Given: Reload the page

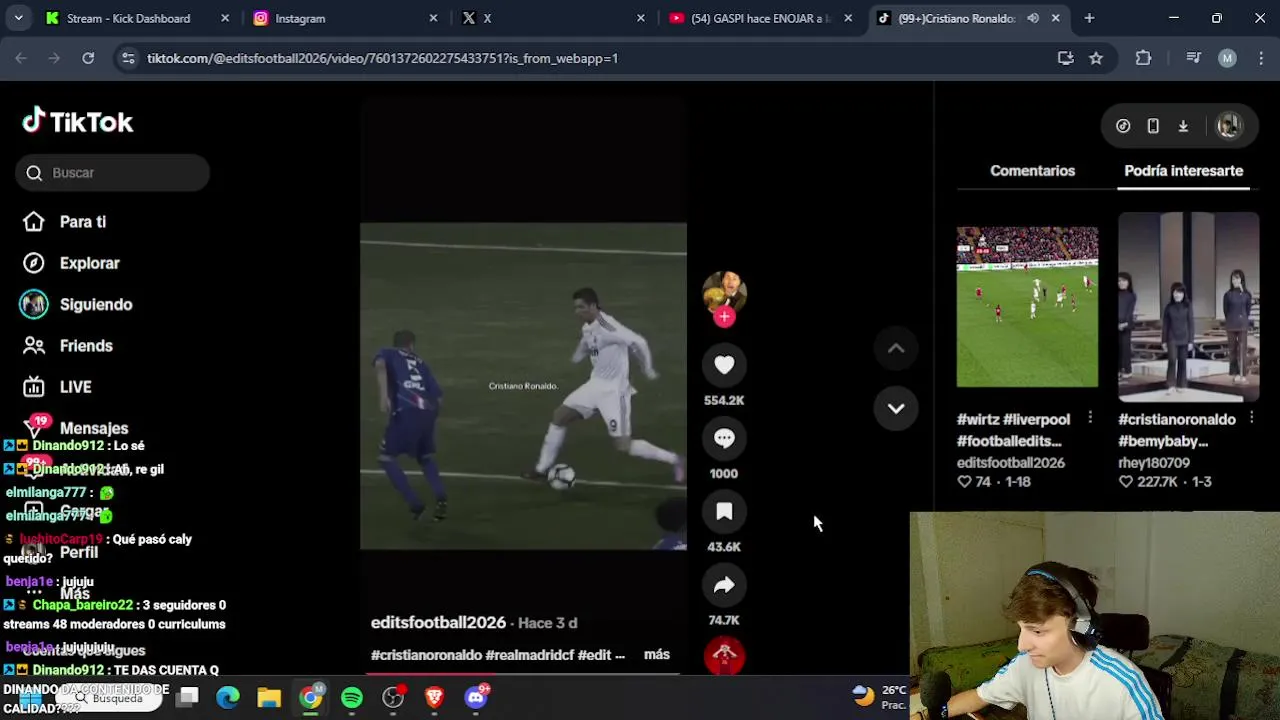Looking at the screenshot, I should (88, 58).
